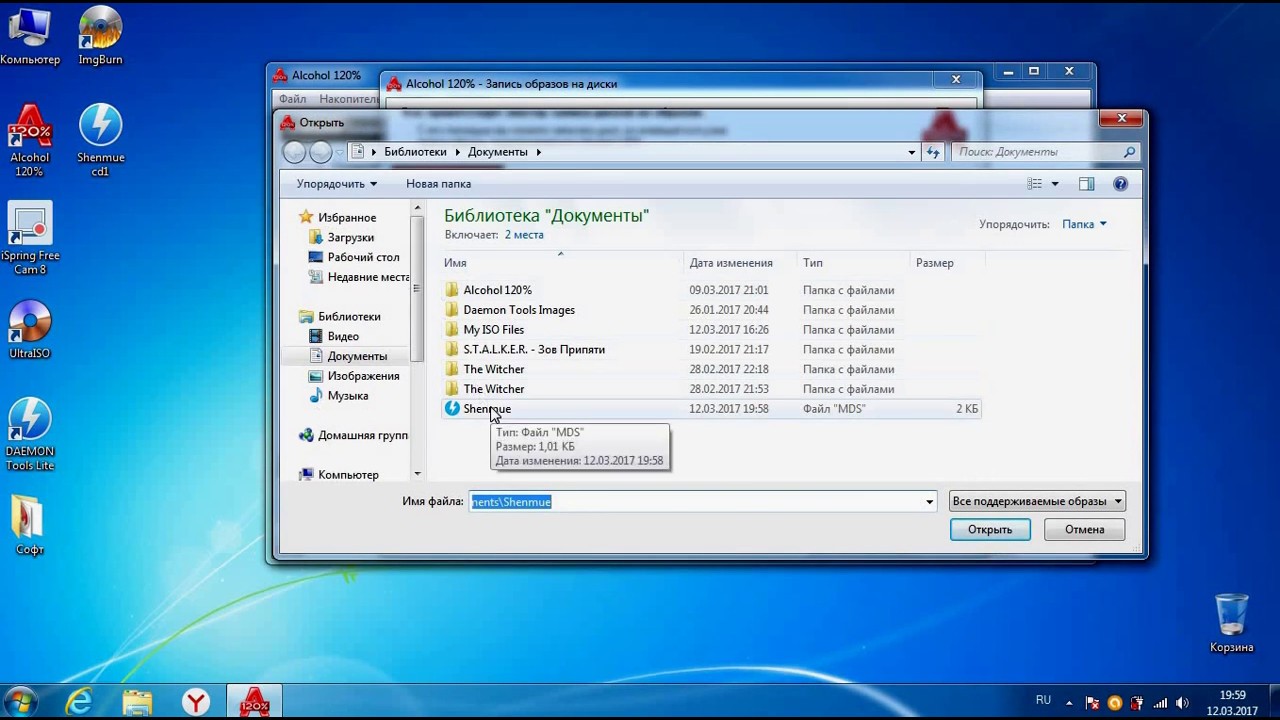Open Windows Explorer from the taskbar

[137, 703]
